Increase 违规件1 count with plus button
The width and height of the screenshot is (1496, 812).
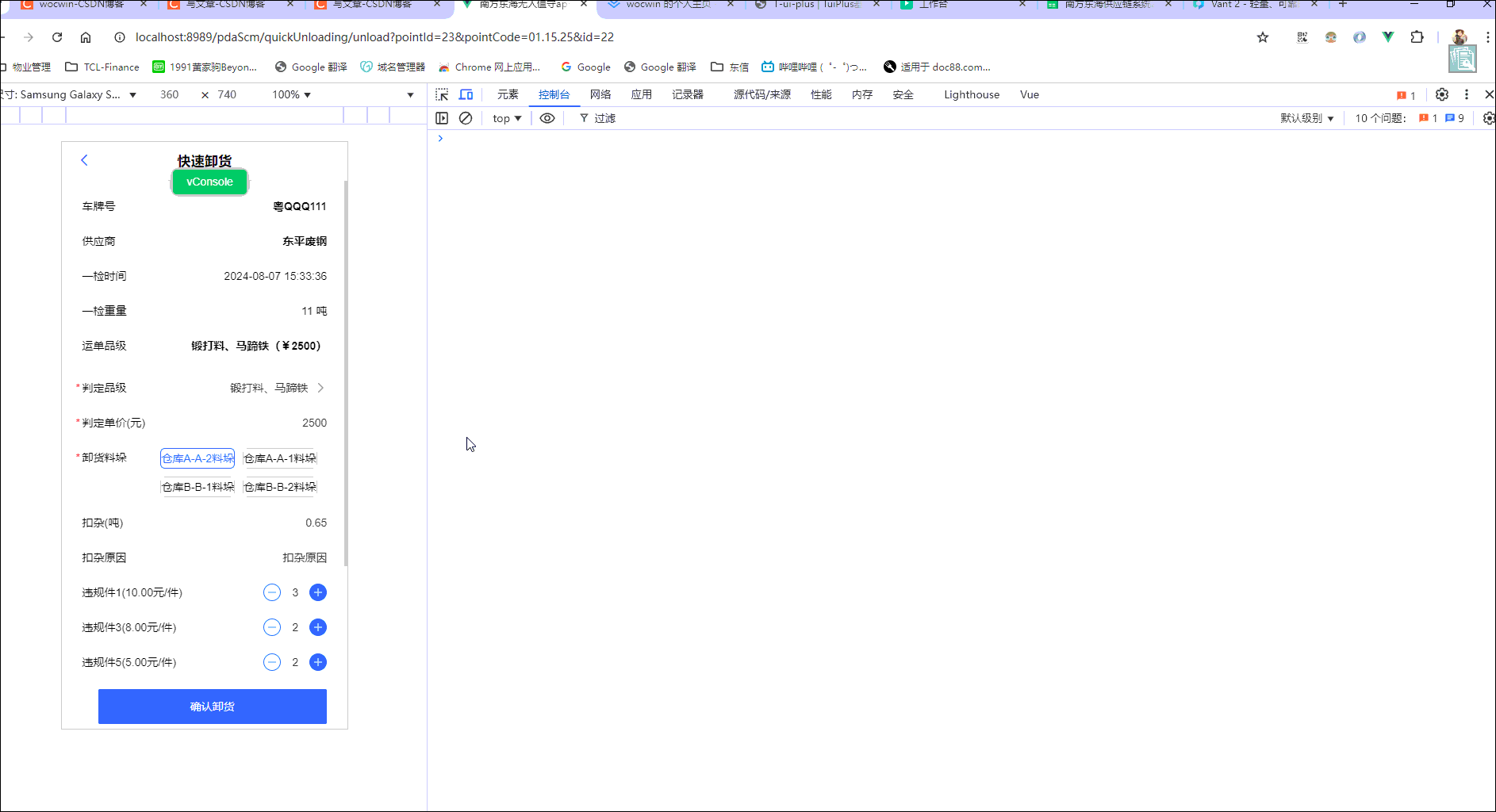pos(318,592)
